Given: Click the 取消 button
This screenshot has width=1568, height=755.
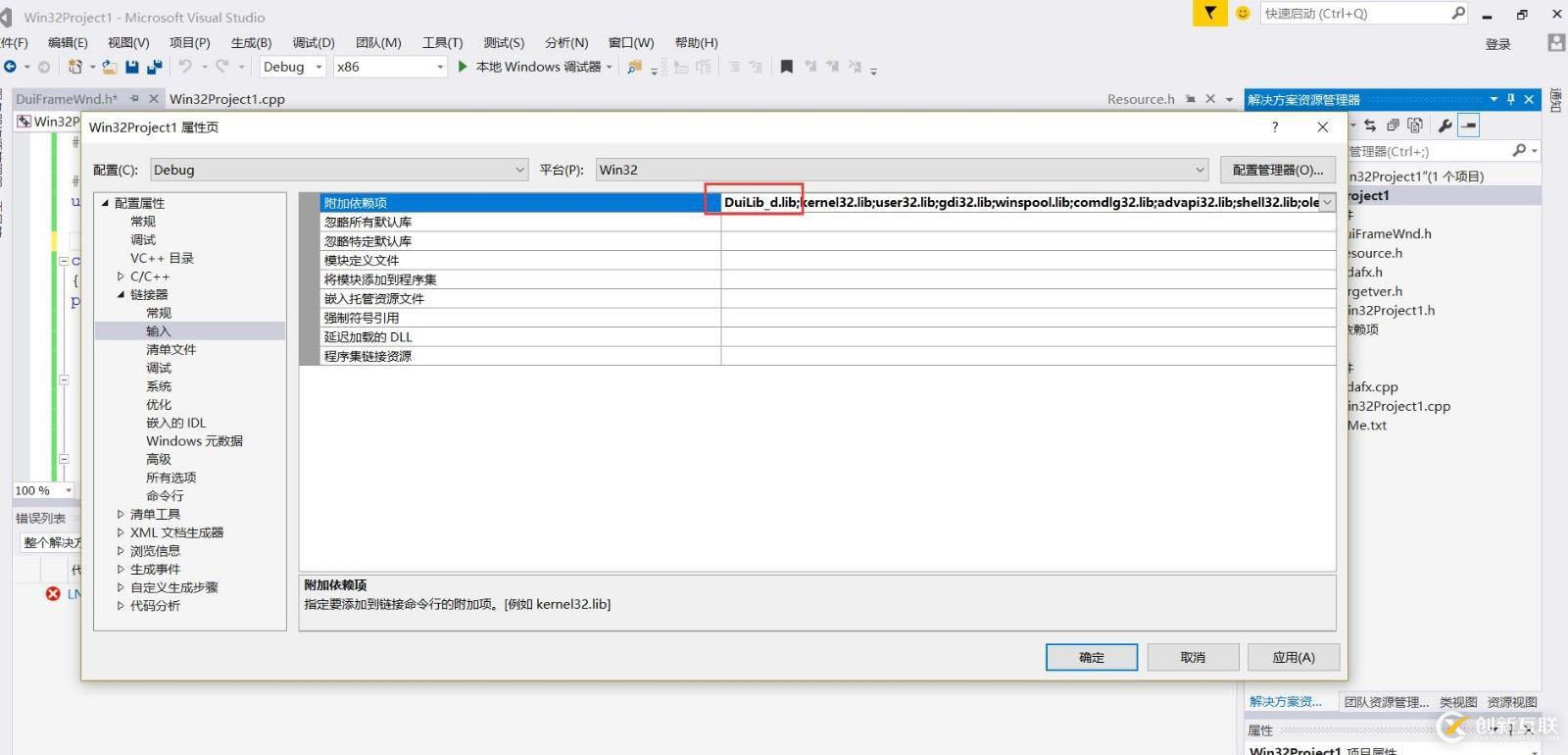Looking at the screenshot, I should coord(1193,657).
